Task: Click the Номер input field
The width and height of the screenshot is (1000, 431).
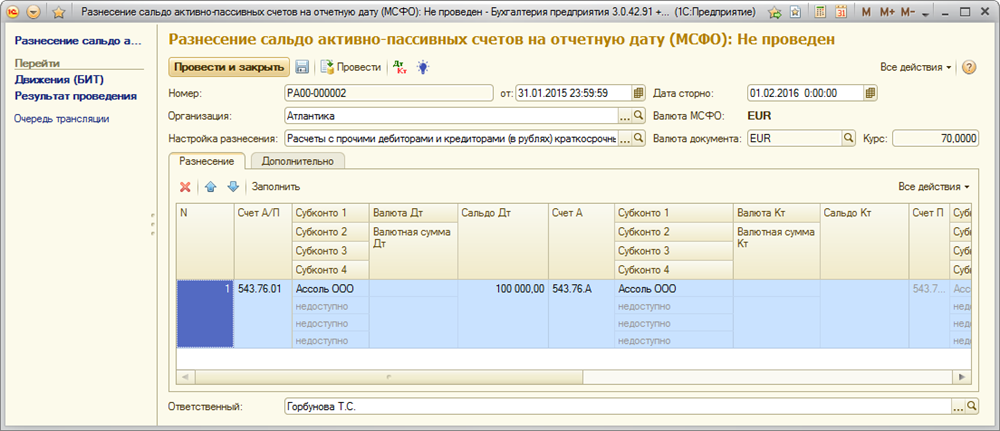Action: tap(390, 93)
